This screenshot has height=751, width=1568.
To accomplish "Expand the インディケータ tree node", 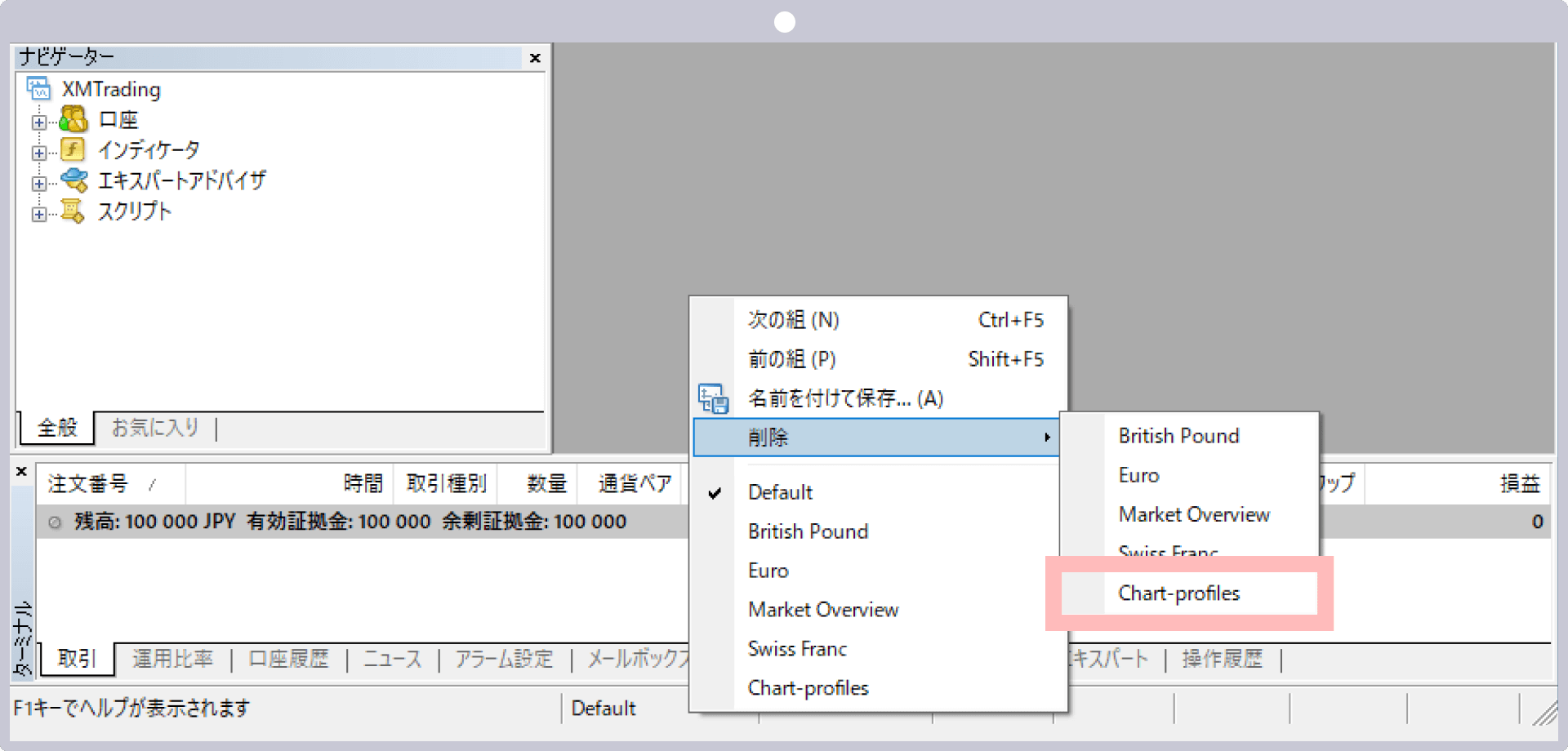I will 38,153.
